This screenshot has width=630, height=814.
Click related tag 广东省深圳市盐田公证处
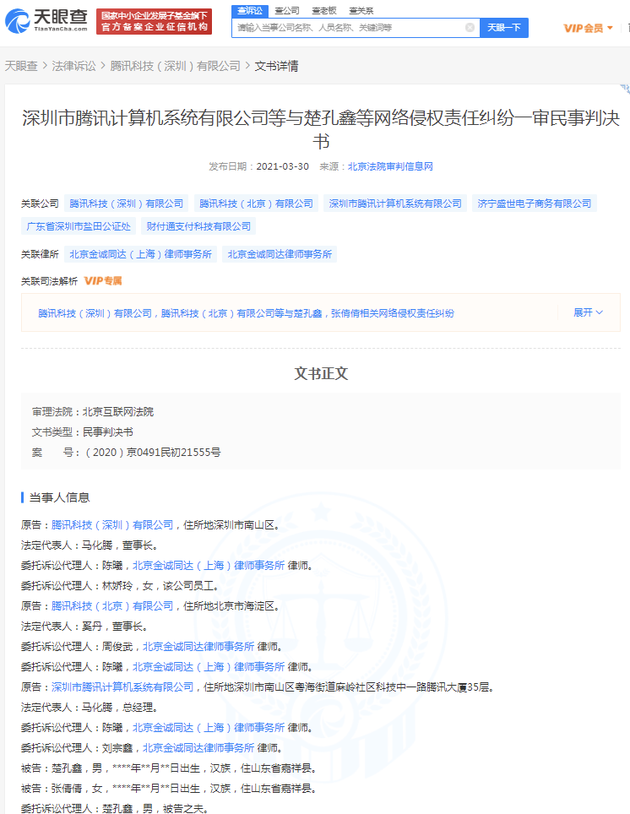coord(78,226)
